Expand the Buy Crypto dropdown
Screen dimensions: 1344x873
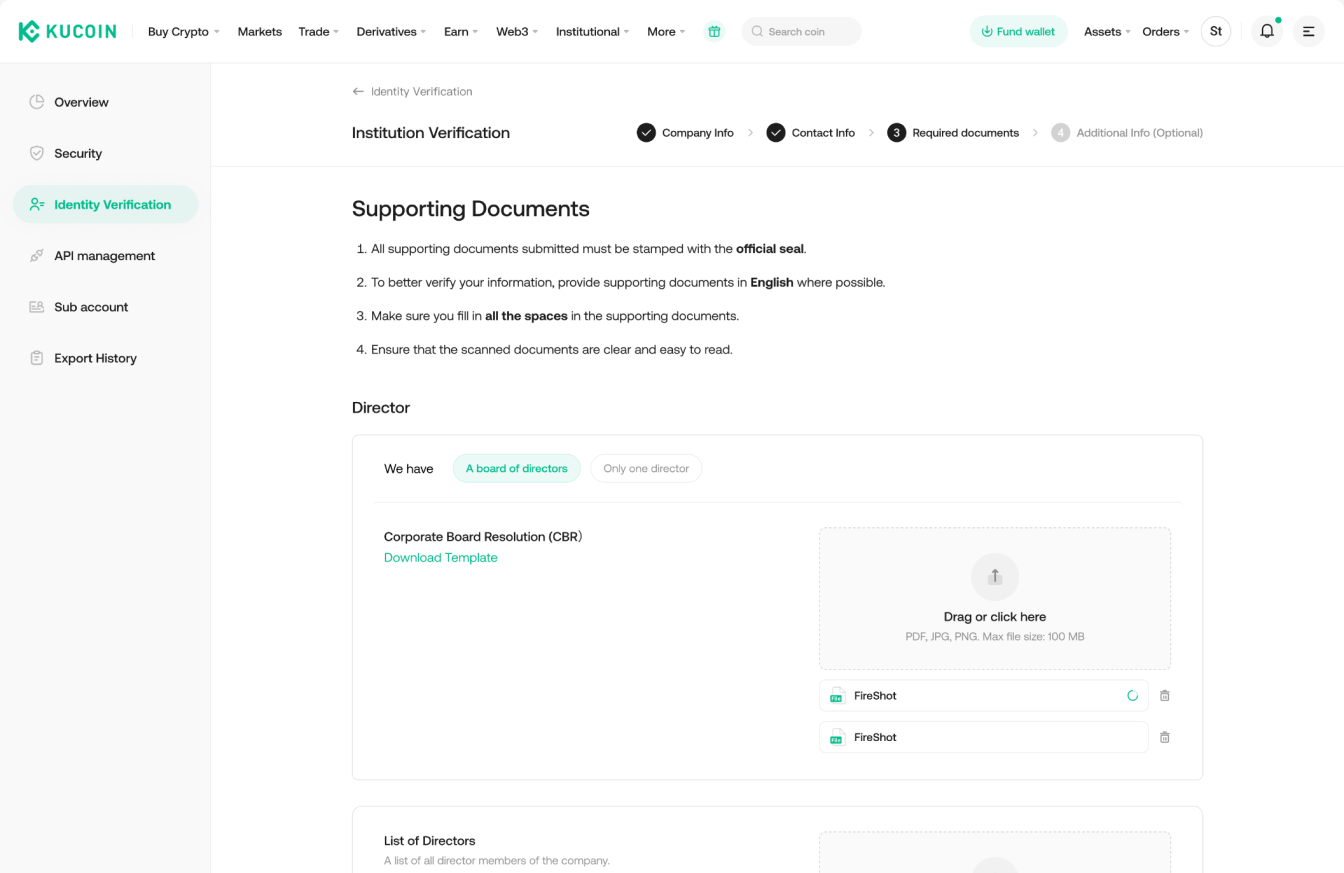(183, 32)
